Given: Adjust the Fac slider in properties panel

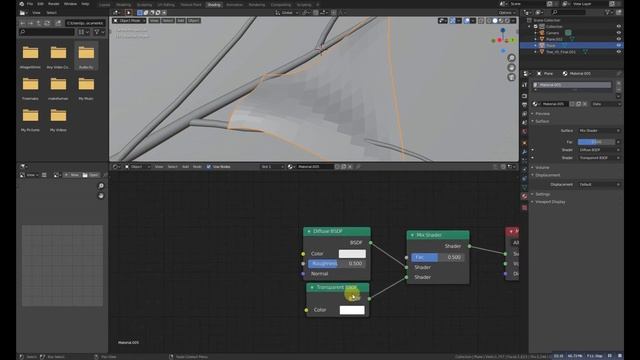Looking at the screenshot, I should click(x=596, y=142).
